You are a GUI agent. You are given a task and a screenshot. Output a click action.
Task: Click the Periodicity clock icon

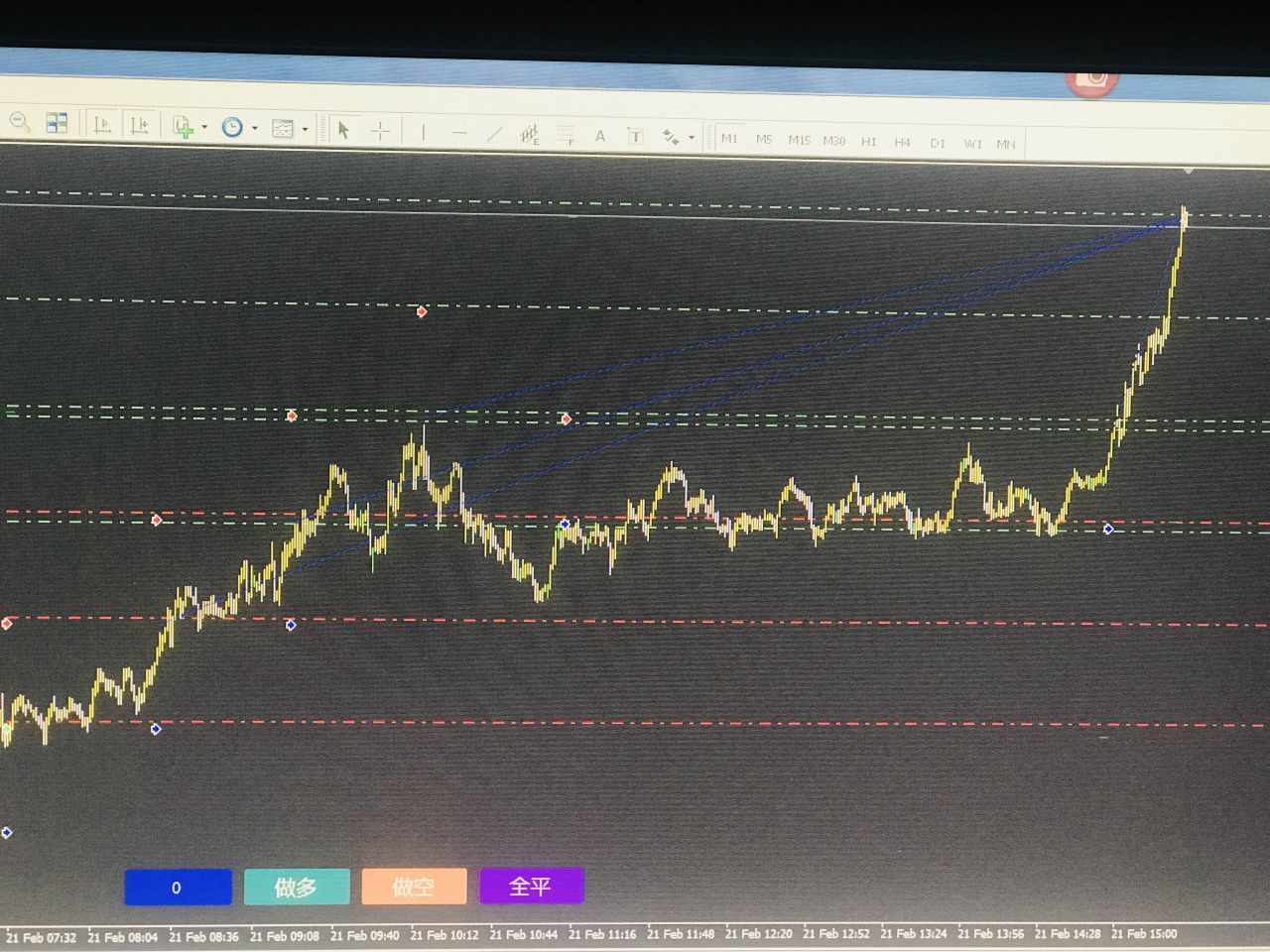click(x=232, y=127)
